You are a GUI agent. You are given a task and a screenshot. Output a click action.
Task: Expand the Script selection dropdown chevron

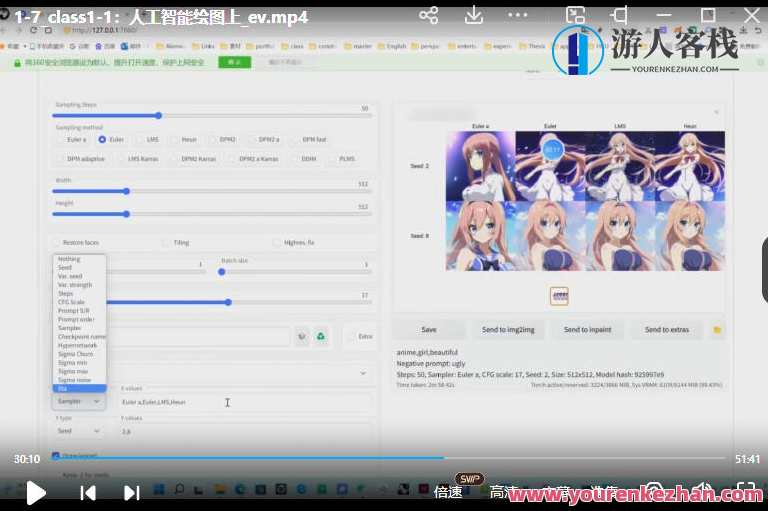360,372
